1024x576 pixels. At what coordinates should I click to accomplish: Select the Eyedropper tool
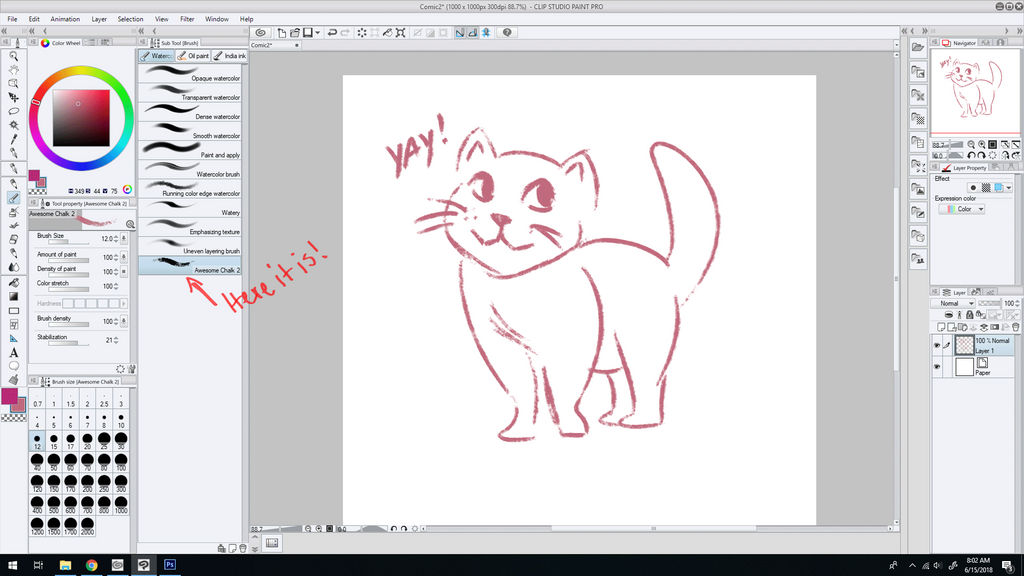pyautogui.click(x=14, y=139)
